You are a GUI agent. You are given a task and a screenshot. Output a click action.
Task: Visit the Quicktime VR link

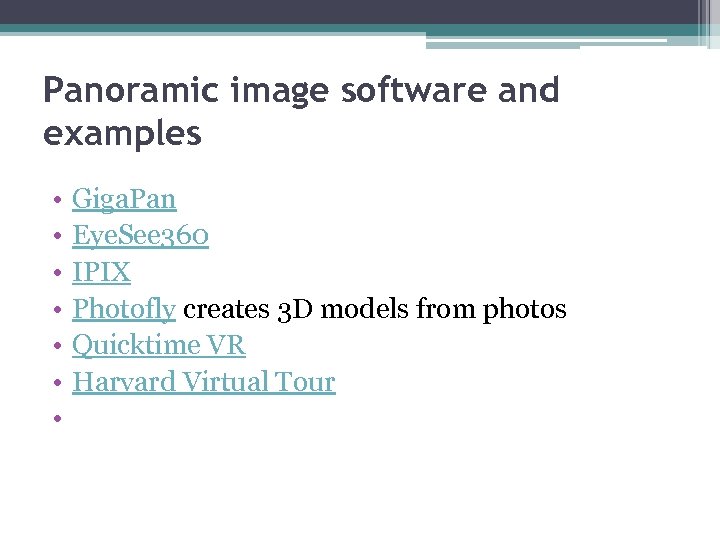click(159, 345)
